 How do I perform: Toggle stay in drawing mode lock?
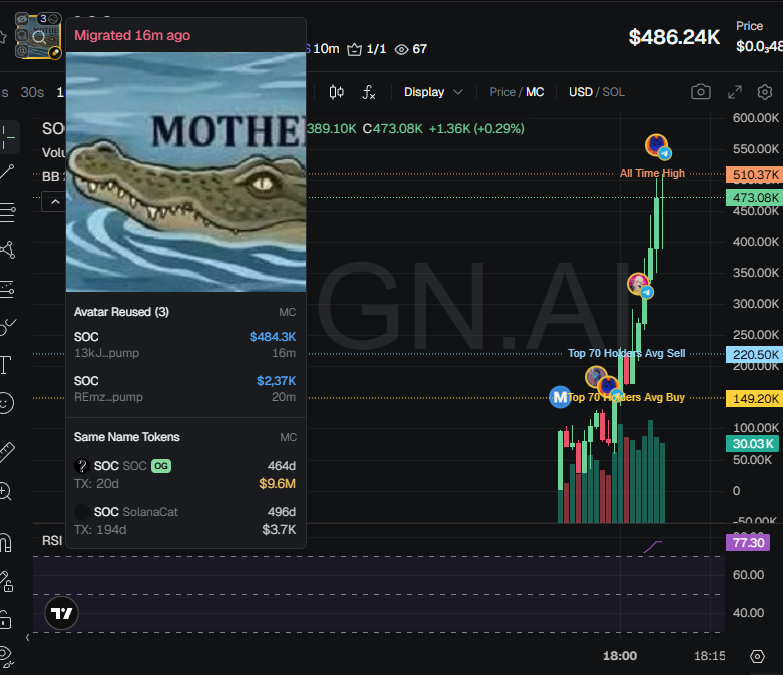6,582
